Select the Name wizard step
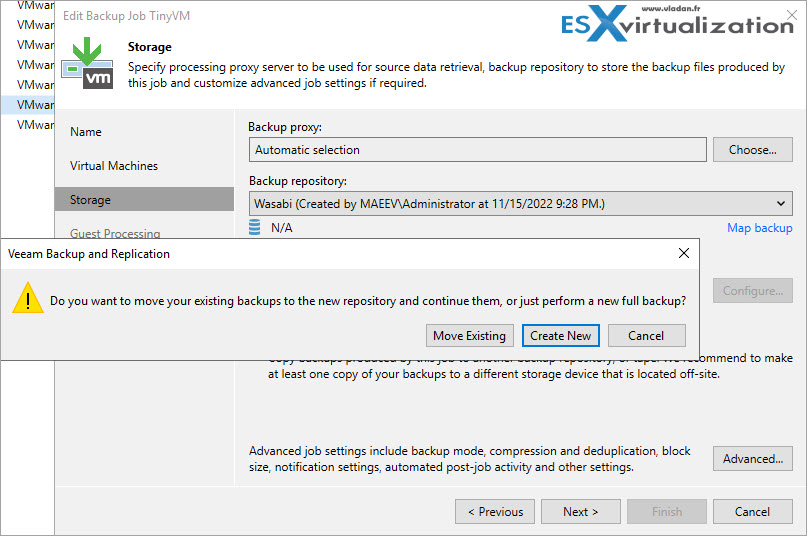Image resolution: width=807 pixels, height=536 pixels. click(x=85, y=132)
